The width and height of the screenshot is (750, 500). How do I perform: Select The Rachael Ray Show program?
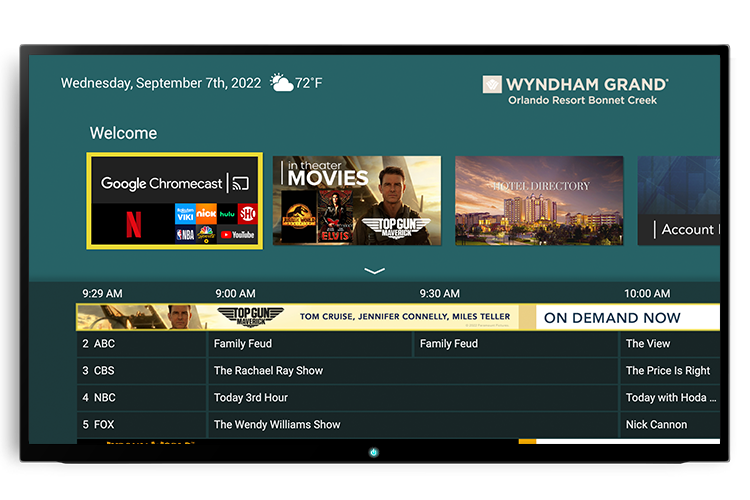point(413,371)
